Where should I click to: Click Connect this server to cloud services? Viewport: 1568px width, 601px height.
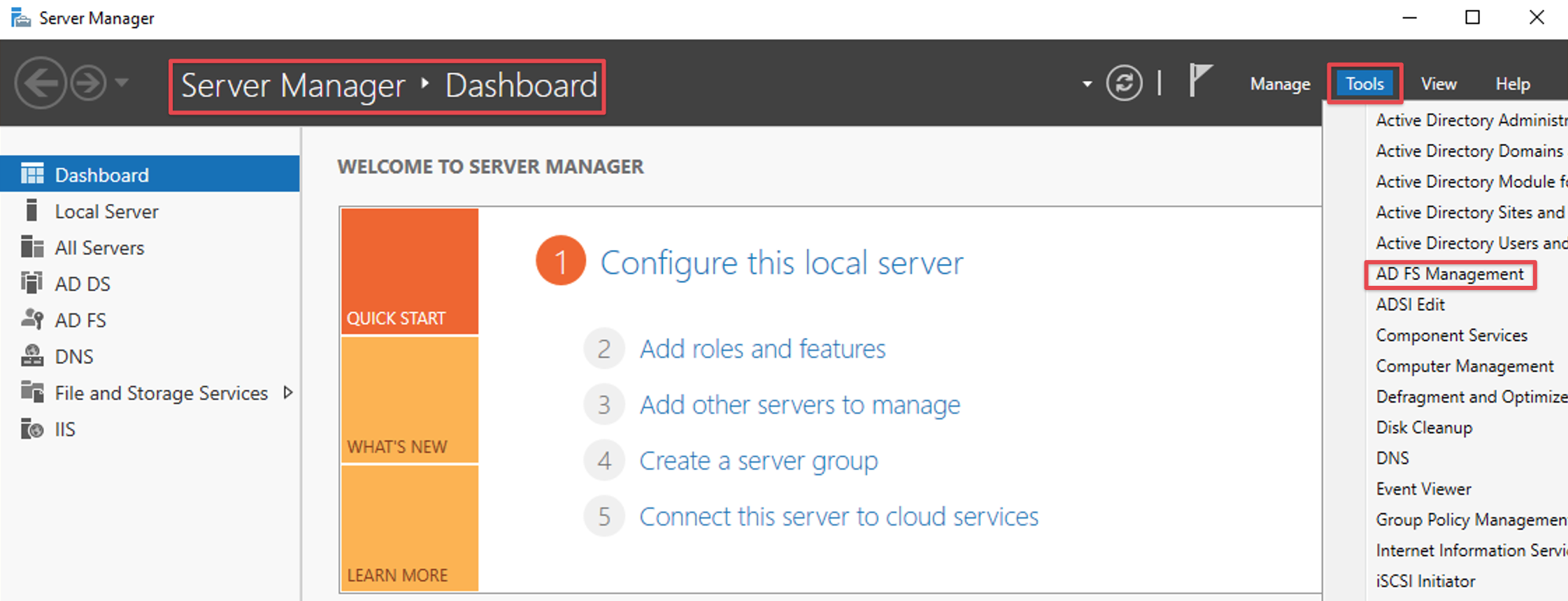click(x=839, y=516)
